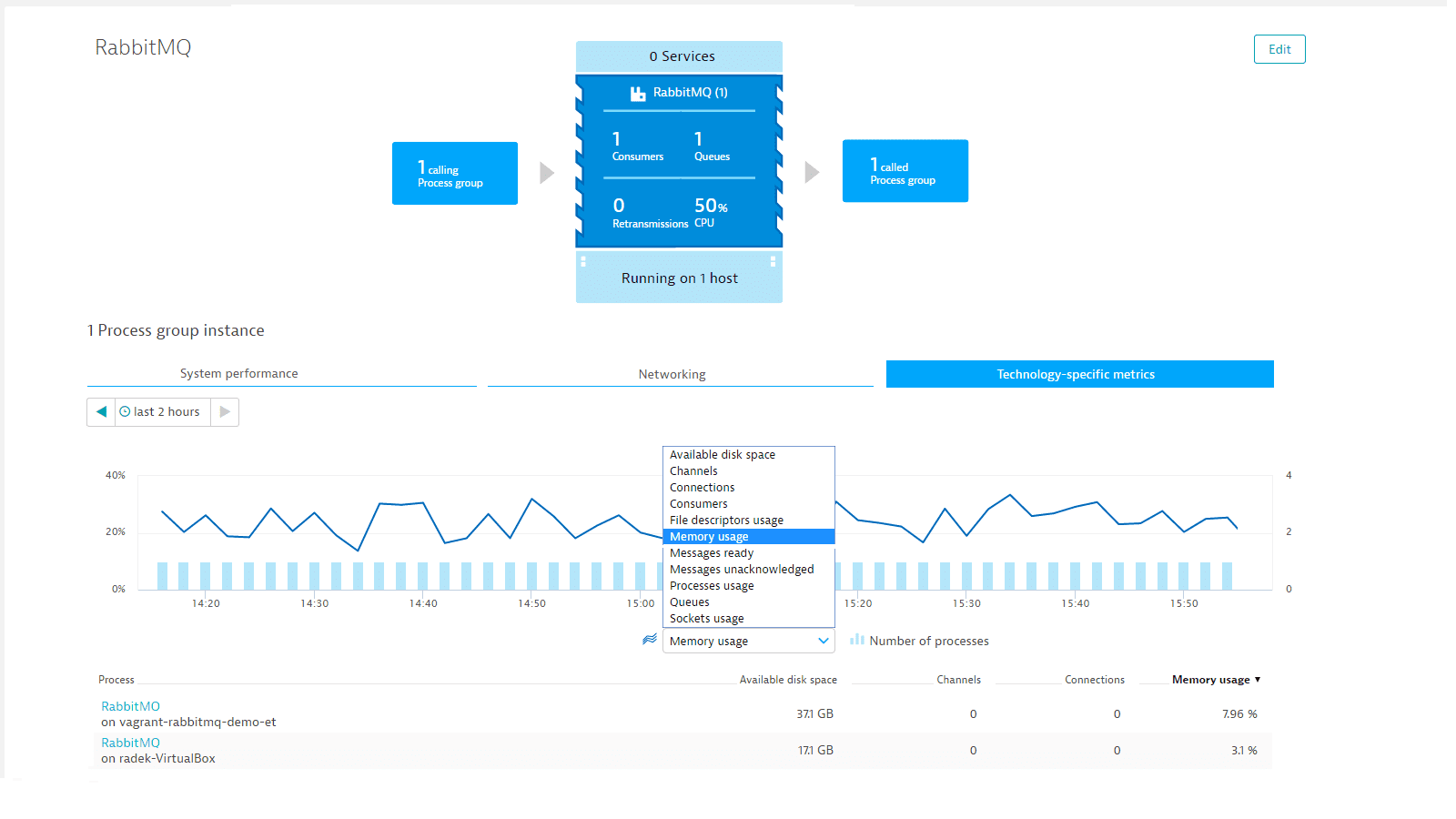Image resolution: width=1456 pixels, height=819 pixels.
Task: Choose Connections from the metric list
Action: tap(749, 488)
